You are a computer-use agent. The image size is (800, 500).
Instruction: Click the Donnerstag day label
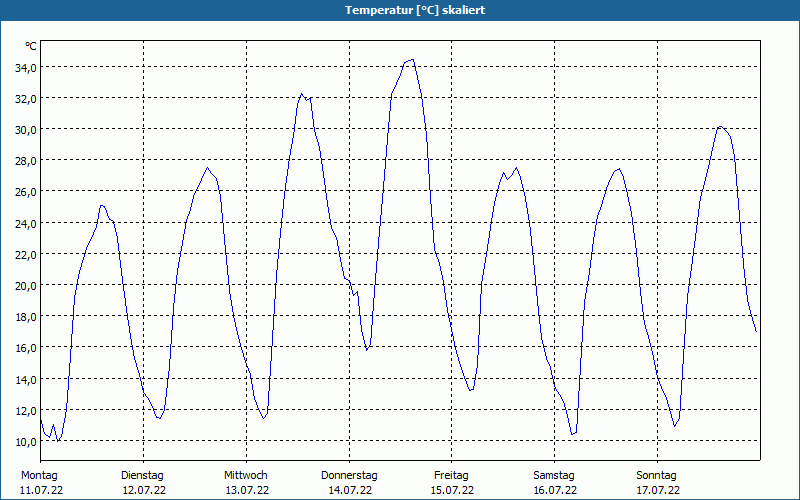[x=349, y=476]
